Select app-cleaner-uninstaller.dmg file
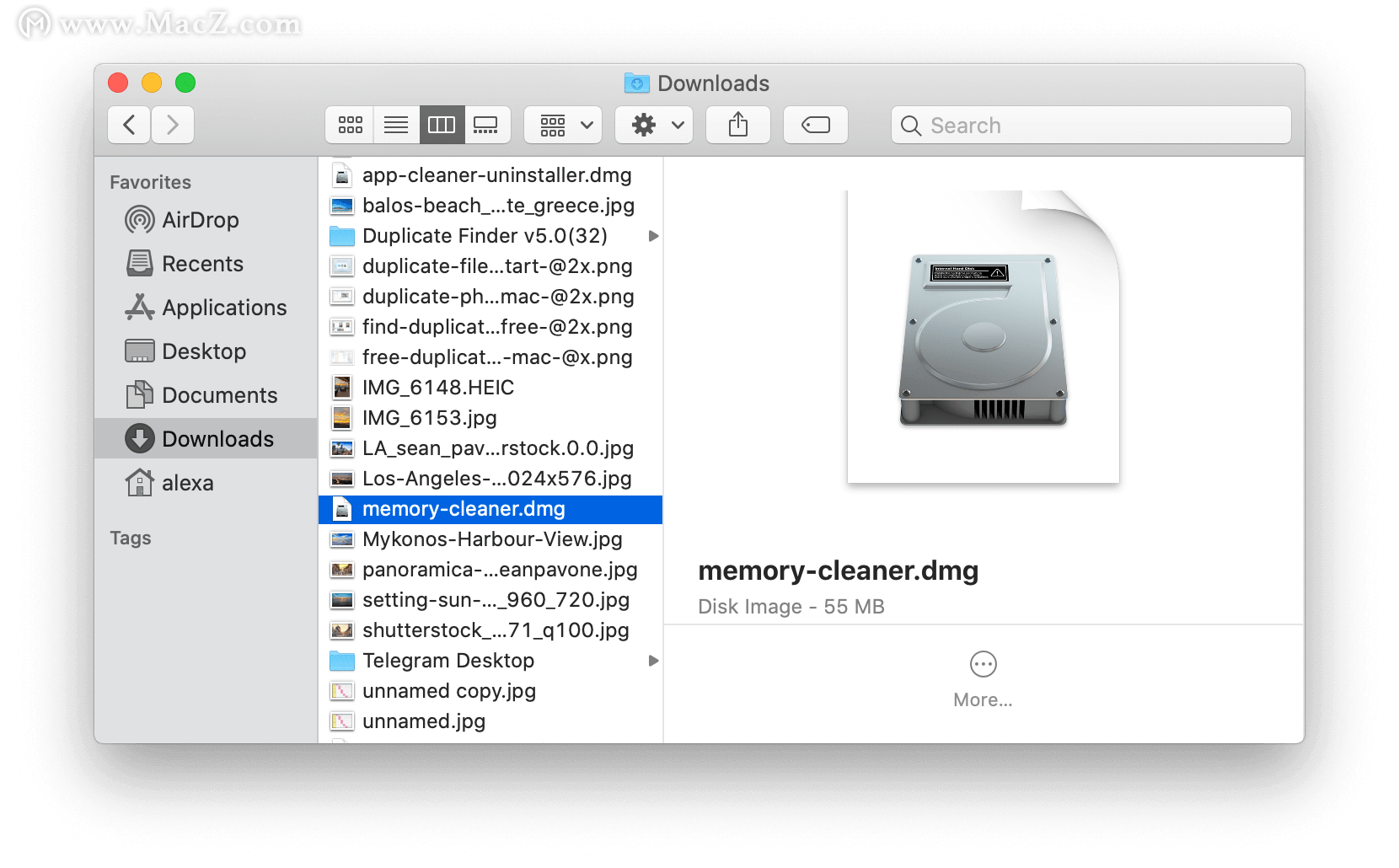The height and width of the screenshot is (868, 1399). 490,175
